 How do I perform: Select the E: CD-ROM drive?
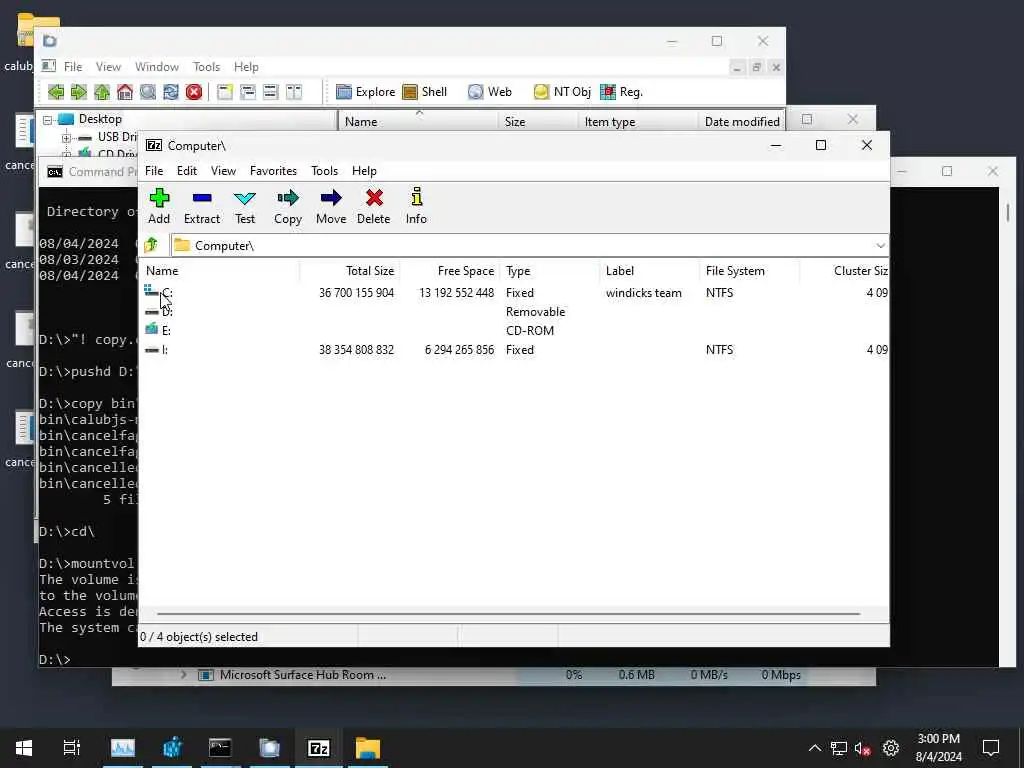(x=514, y=330)
